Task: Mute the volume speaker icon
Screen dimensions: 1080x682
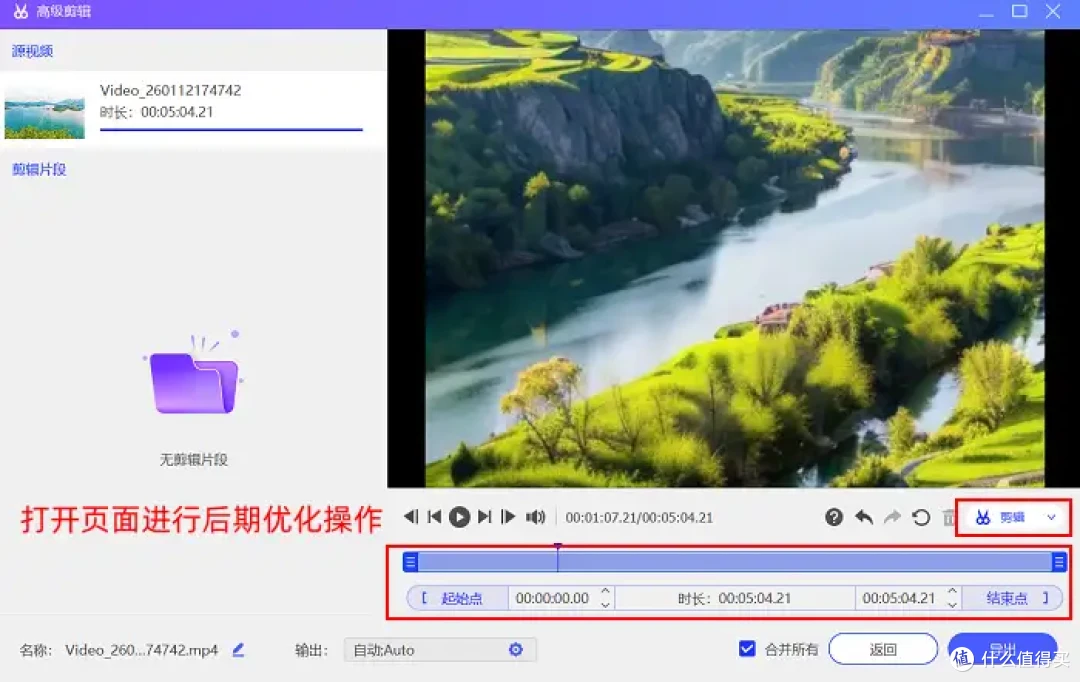Action: [x=535, y=517]
